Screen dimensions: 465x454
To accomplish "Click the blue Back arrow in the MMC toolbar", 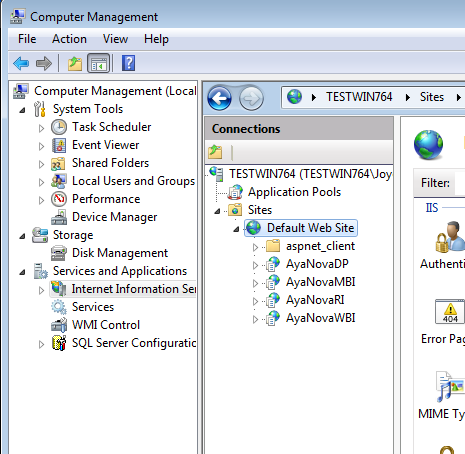I will [x=21, y=63].
